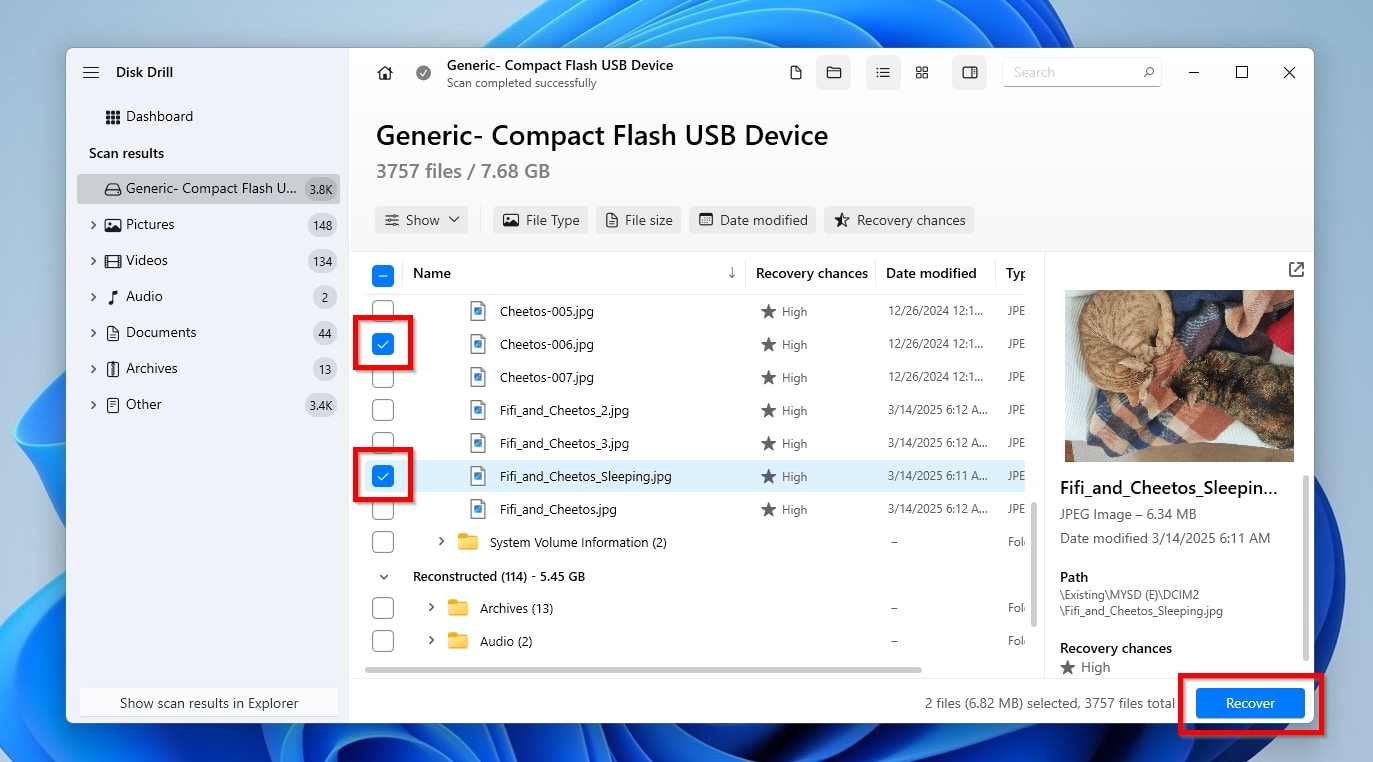The image size is (1373, 762).
Task: Click Show scan results in Explorer
Action: click(x=208, y=703)
